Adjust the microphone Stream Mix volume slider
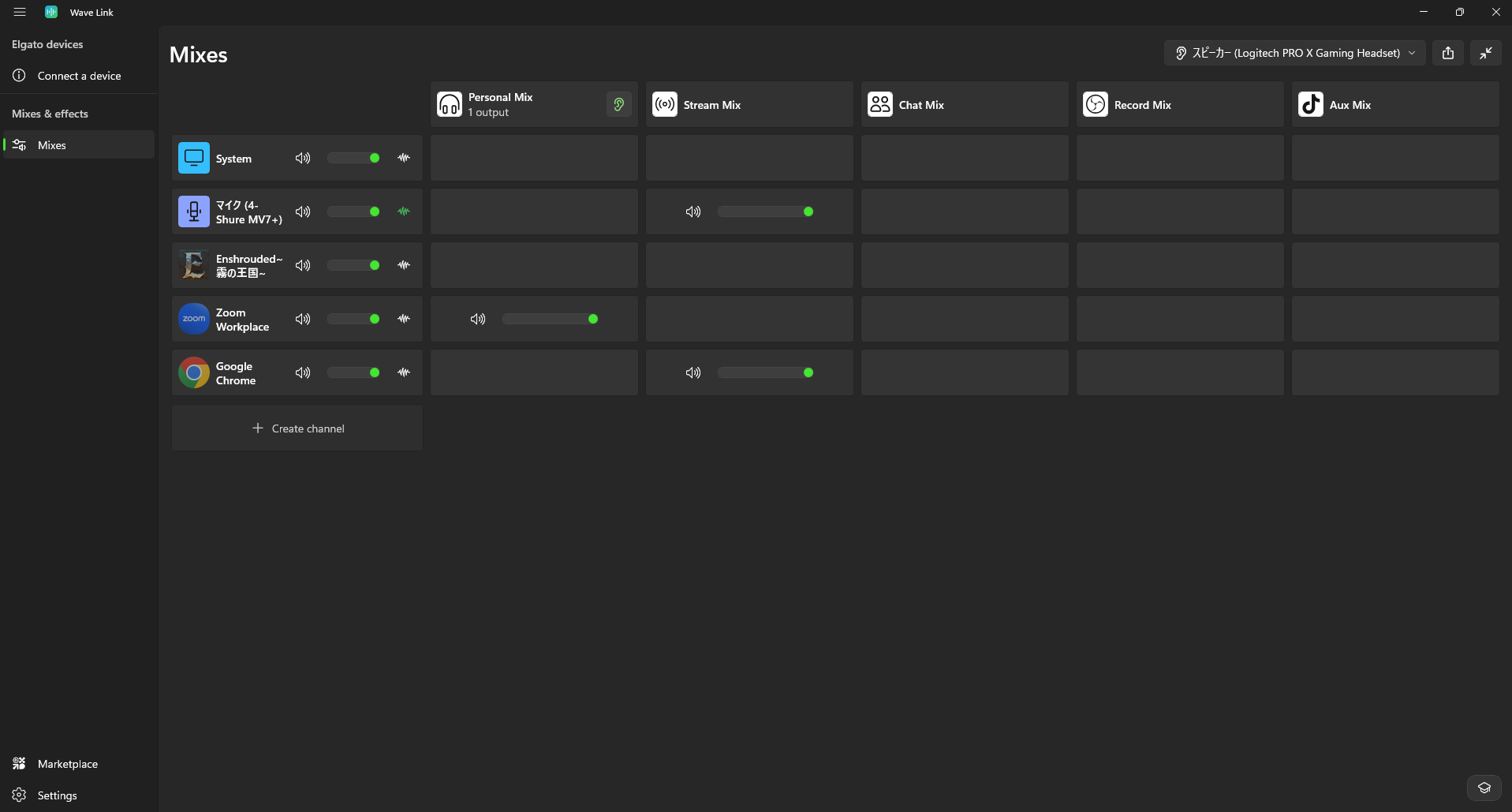Viewport: 1512px width, 812px height. 766,211
